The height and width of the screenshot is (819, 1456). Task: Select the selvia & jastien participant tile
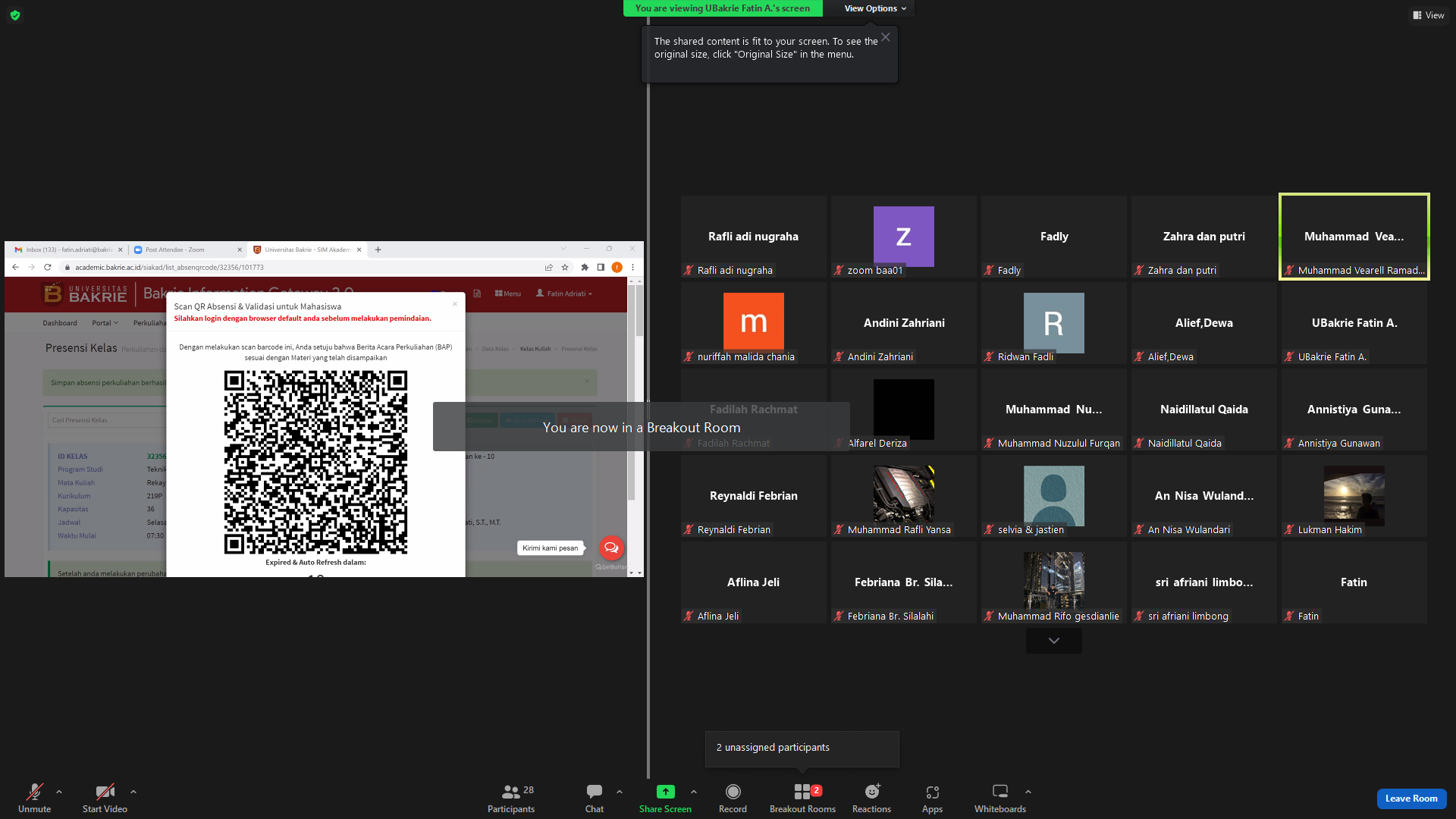pyautogui.click(x=1054, y=496)
